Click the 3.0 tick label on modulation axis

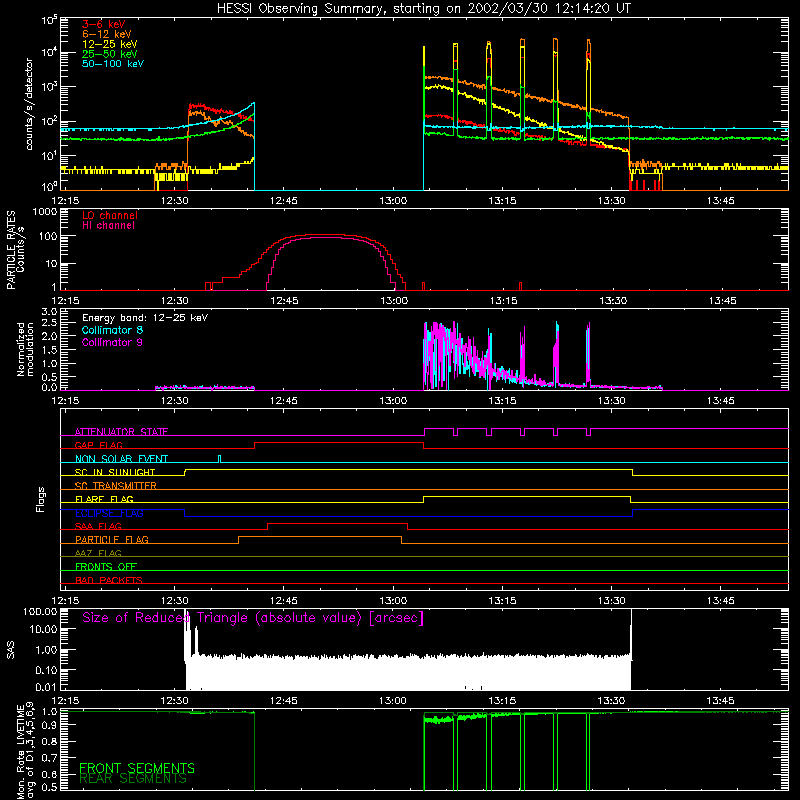pyautogui.click(x=49, y=312)
